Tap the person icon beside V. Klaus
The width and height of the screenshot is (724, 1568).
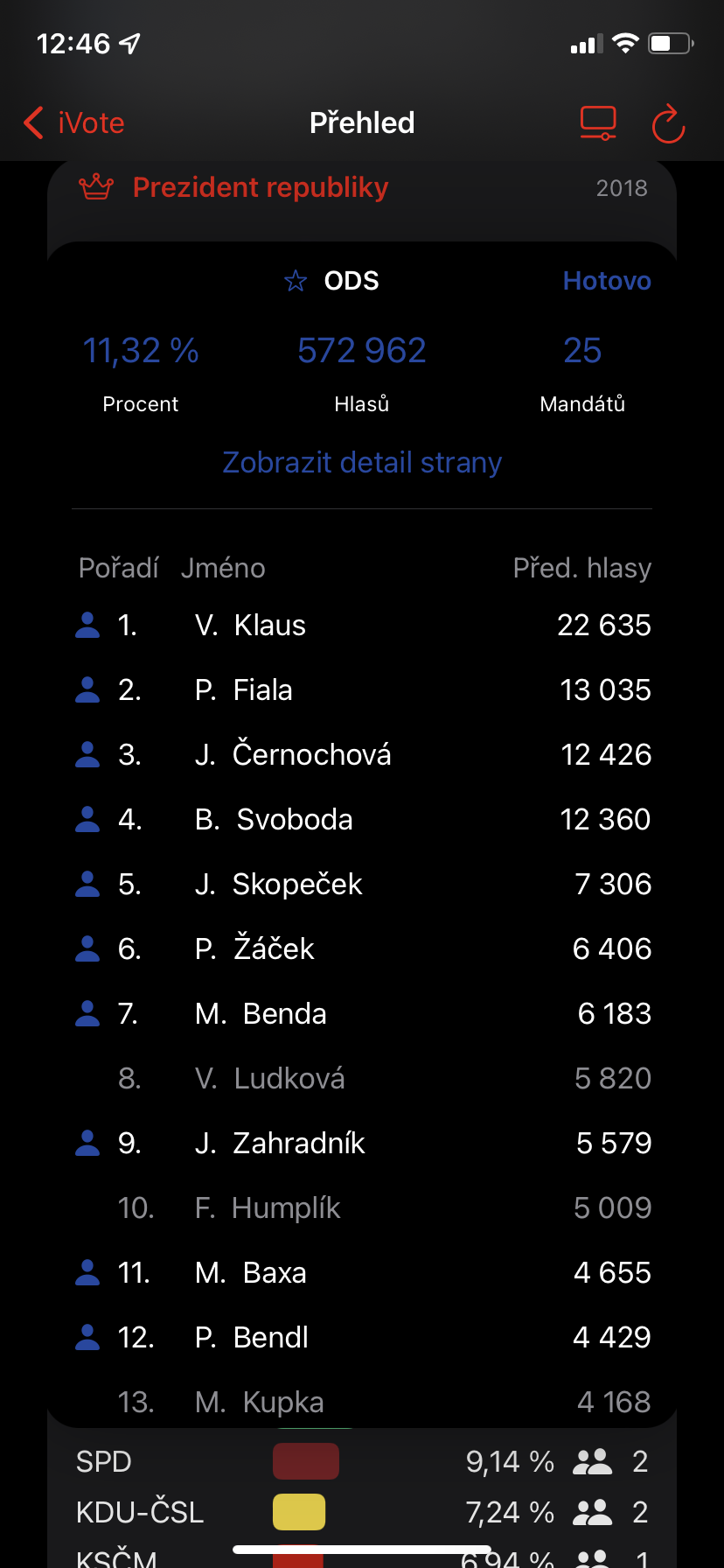pos(87,625)
